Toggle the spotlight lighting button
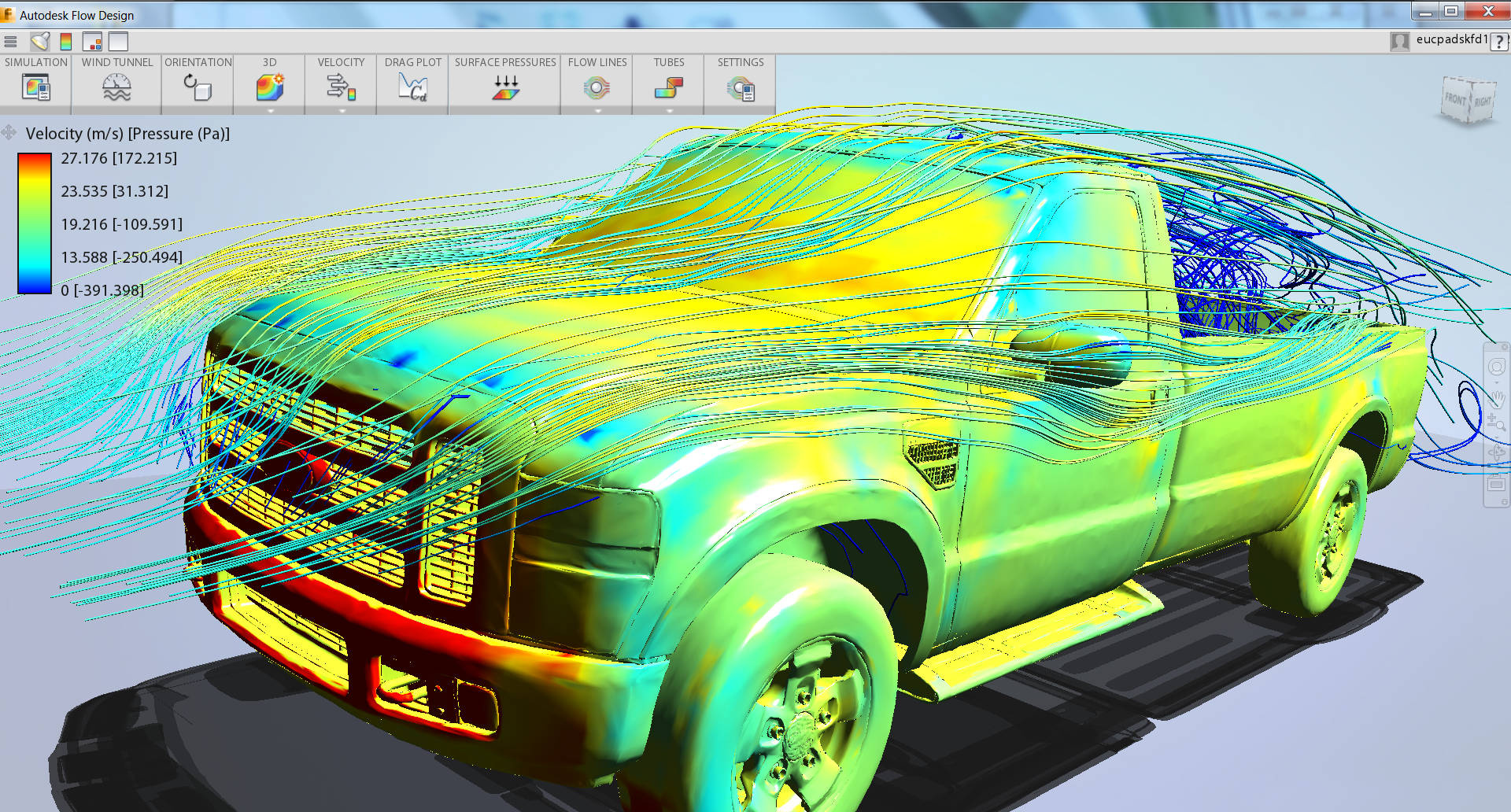 click(x=40, y=42)
